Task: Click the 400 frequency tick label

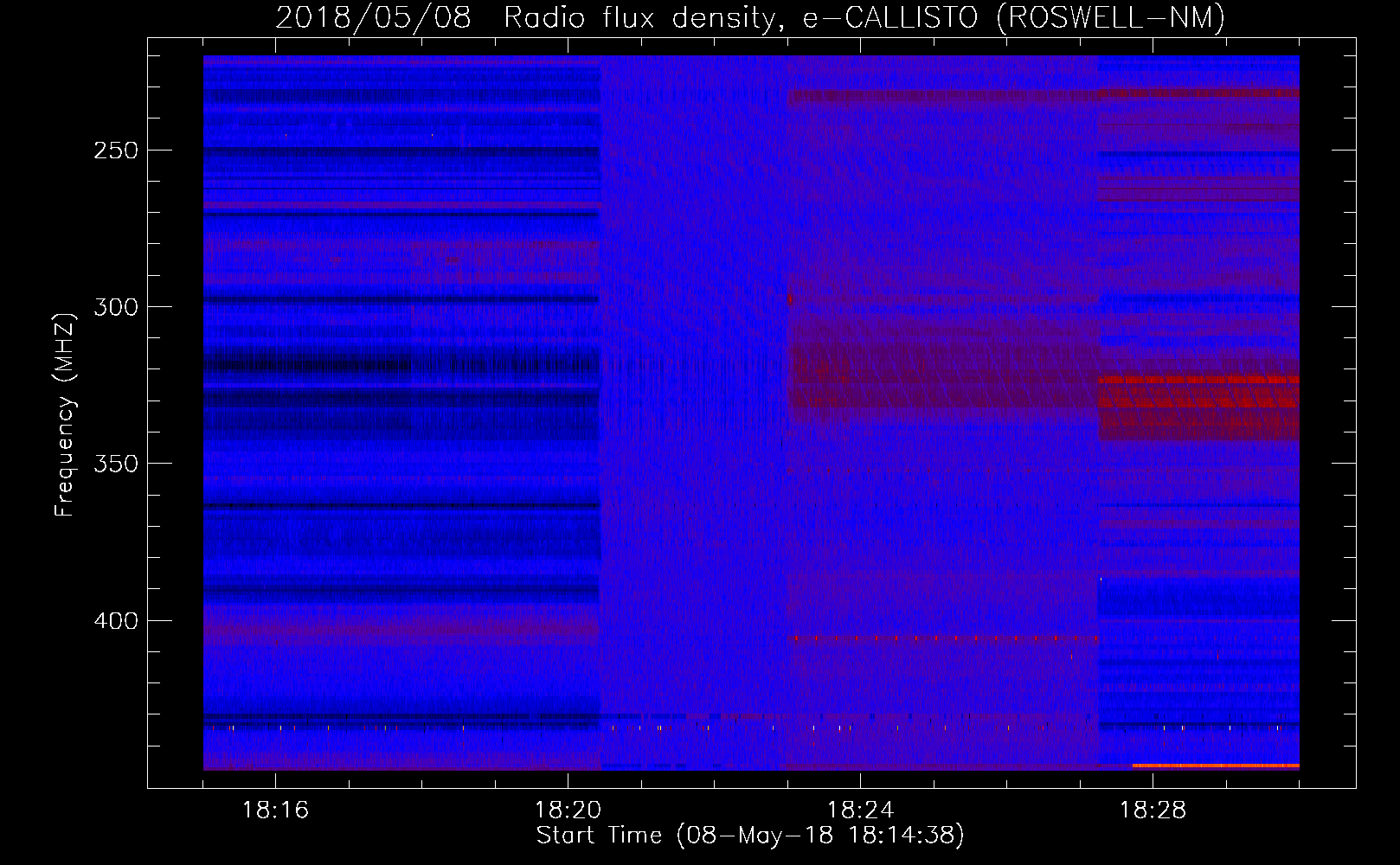Action: coord(116,621)
